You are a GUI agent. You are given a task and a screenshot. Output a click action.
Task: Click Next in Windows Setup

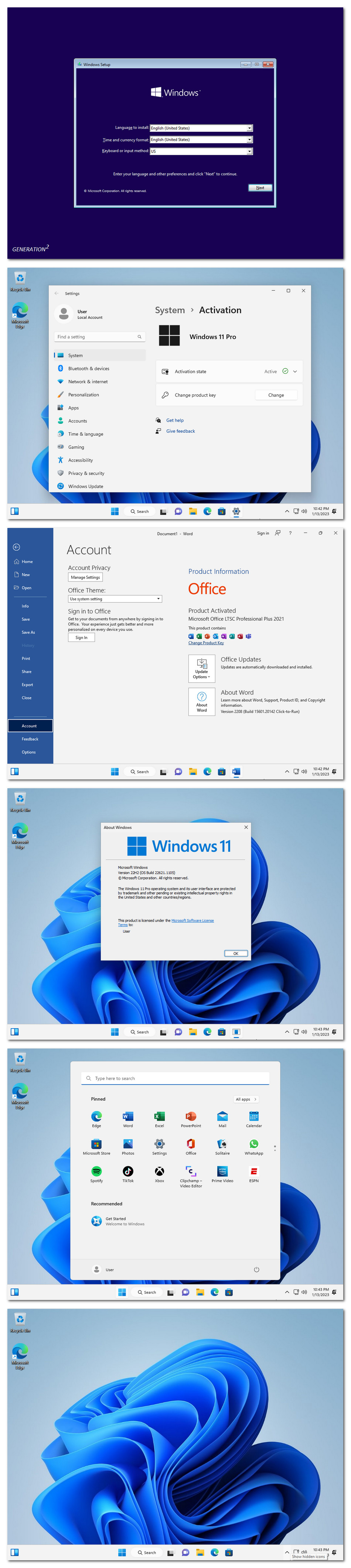(260, 188)
